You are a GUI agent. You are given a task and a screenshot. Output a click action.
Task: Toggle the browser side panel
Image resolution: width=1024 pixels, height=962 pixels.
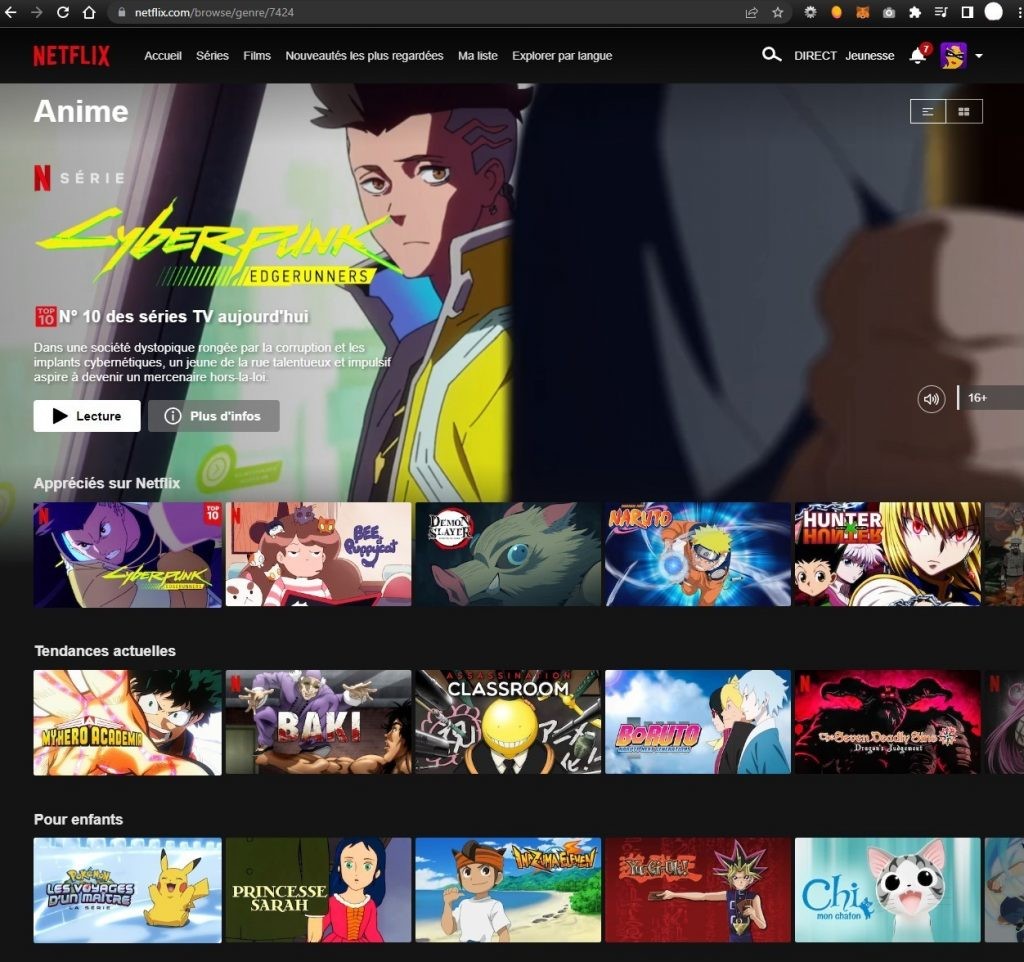pyautogui.click(x=967, y=12)
